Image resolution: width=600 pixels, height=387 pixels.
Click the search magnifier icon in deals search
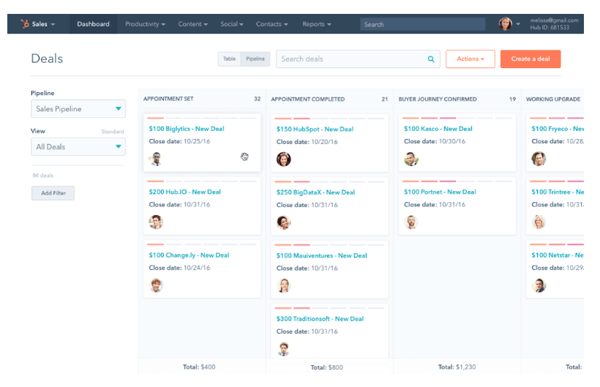431,59
